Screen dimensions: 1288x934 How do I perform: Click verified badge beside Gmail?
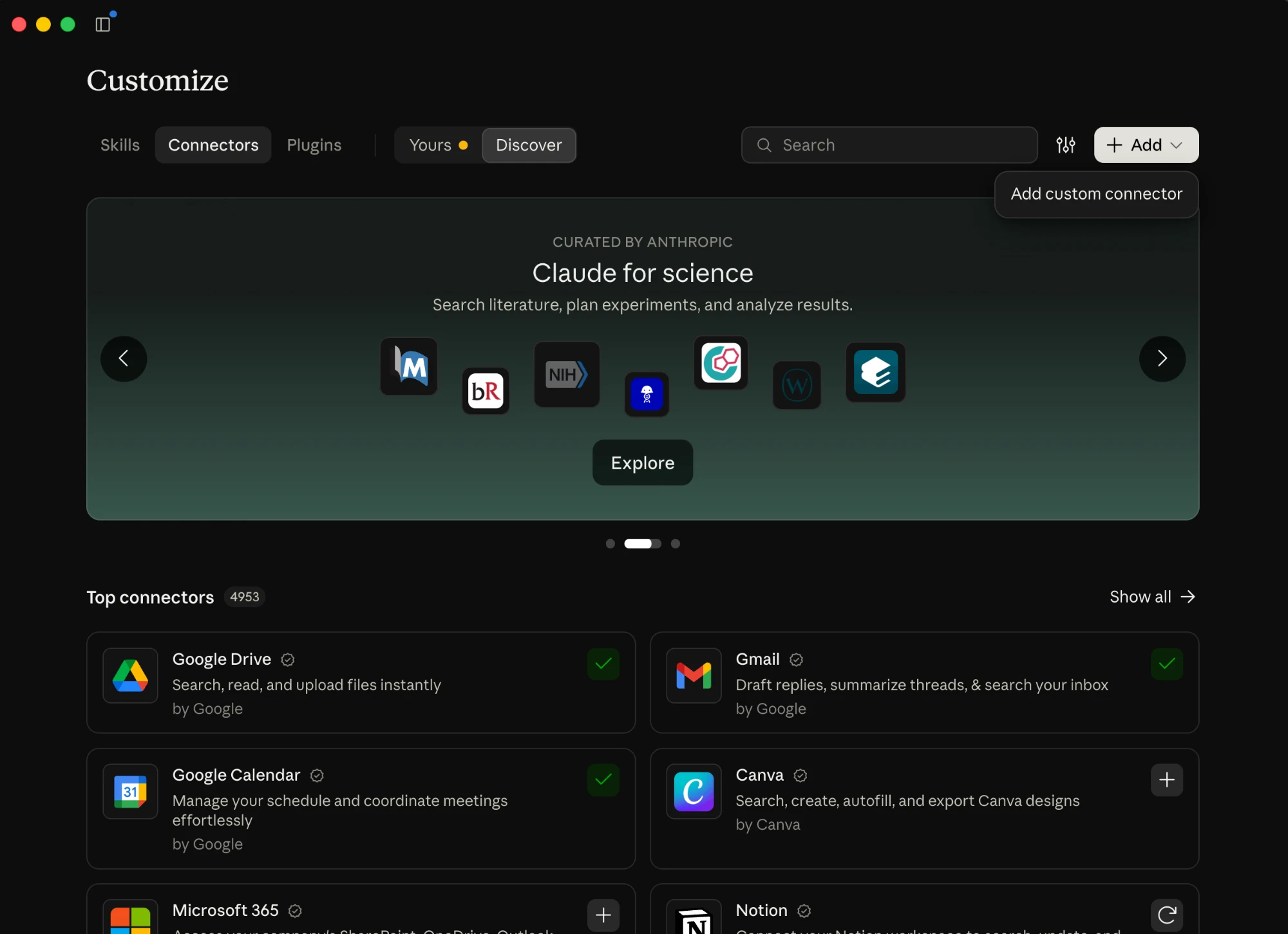797,660
